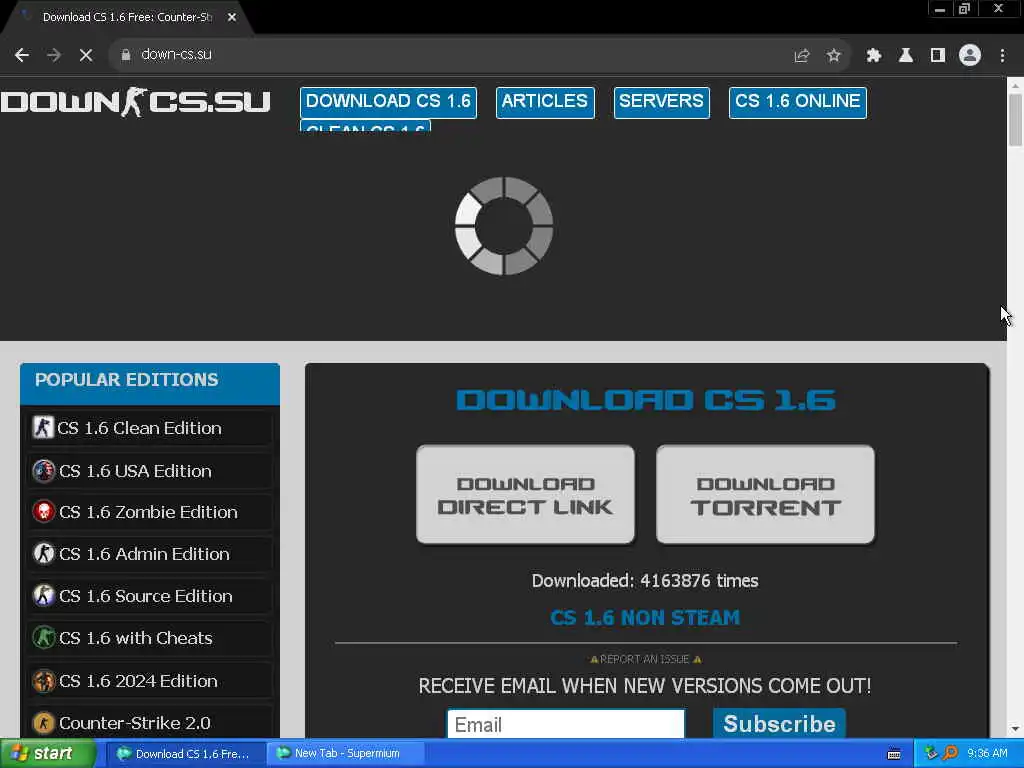Screen dimensions: 1024x768
Task: Open CS 1.6 USA Edition
Action: (x=150, y=471)
